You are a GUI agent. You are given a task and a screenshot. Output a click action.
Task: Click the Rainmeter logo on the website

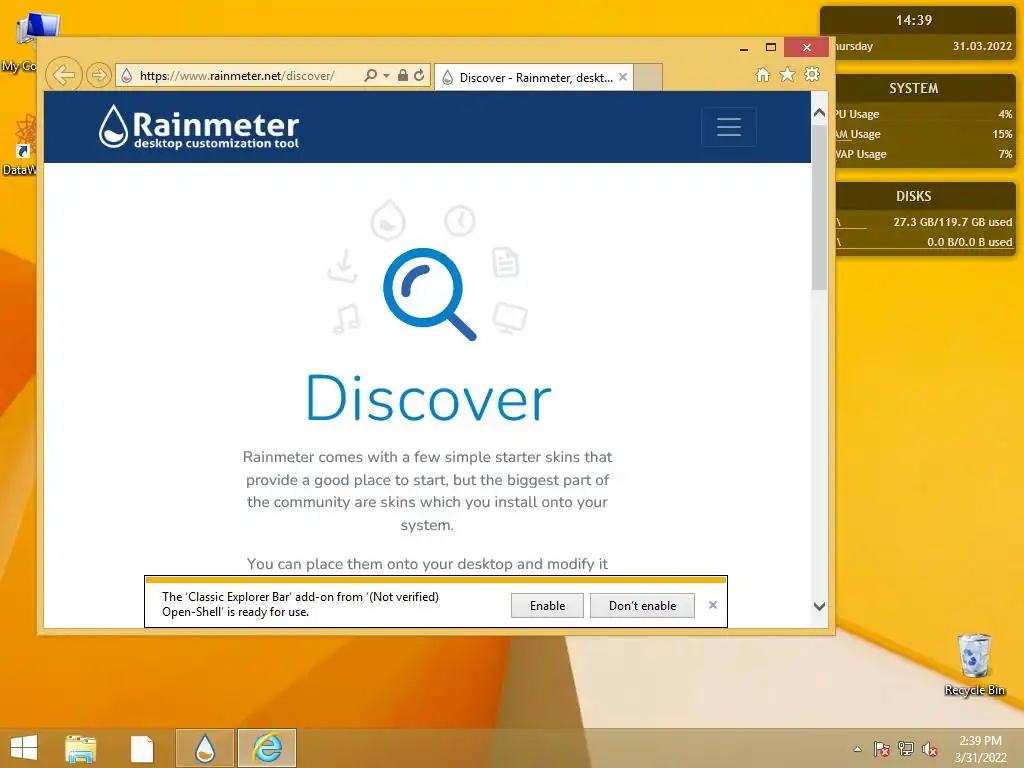tap(199, 127)
